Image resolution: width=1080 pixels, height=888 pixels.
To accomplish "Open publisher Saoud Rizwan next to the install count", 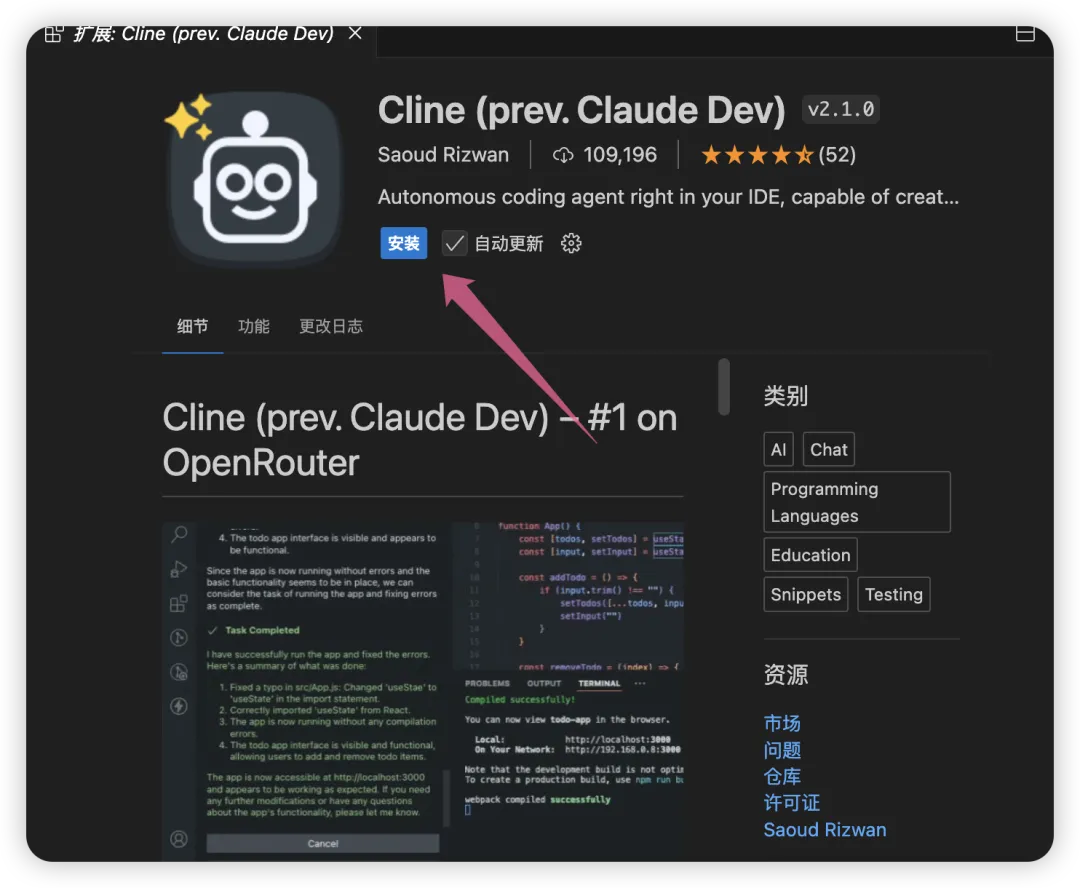I will pos(443,154).
